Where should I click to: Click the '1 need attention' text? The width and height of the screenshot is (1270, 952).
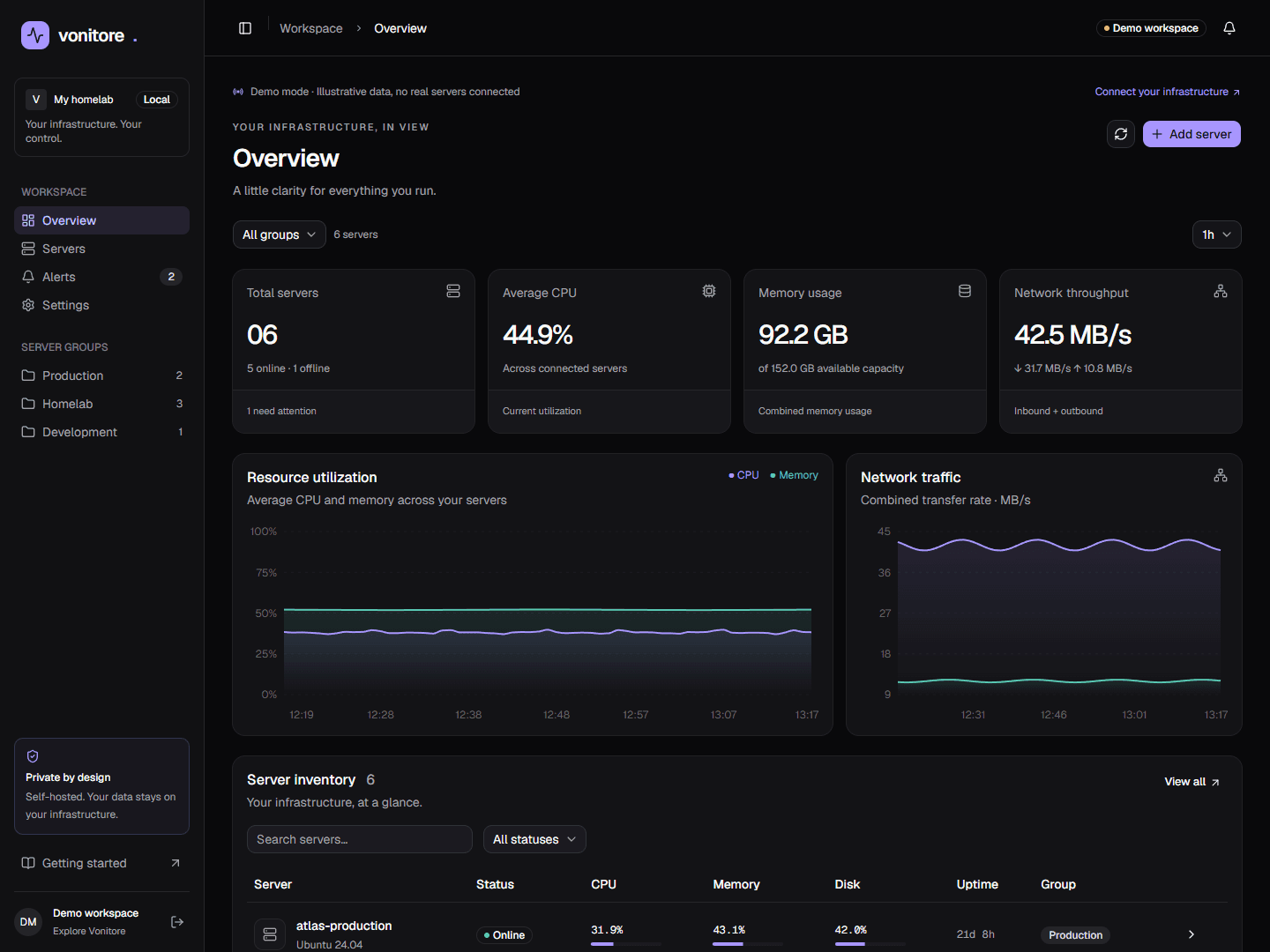click(x=281, y=411)
